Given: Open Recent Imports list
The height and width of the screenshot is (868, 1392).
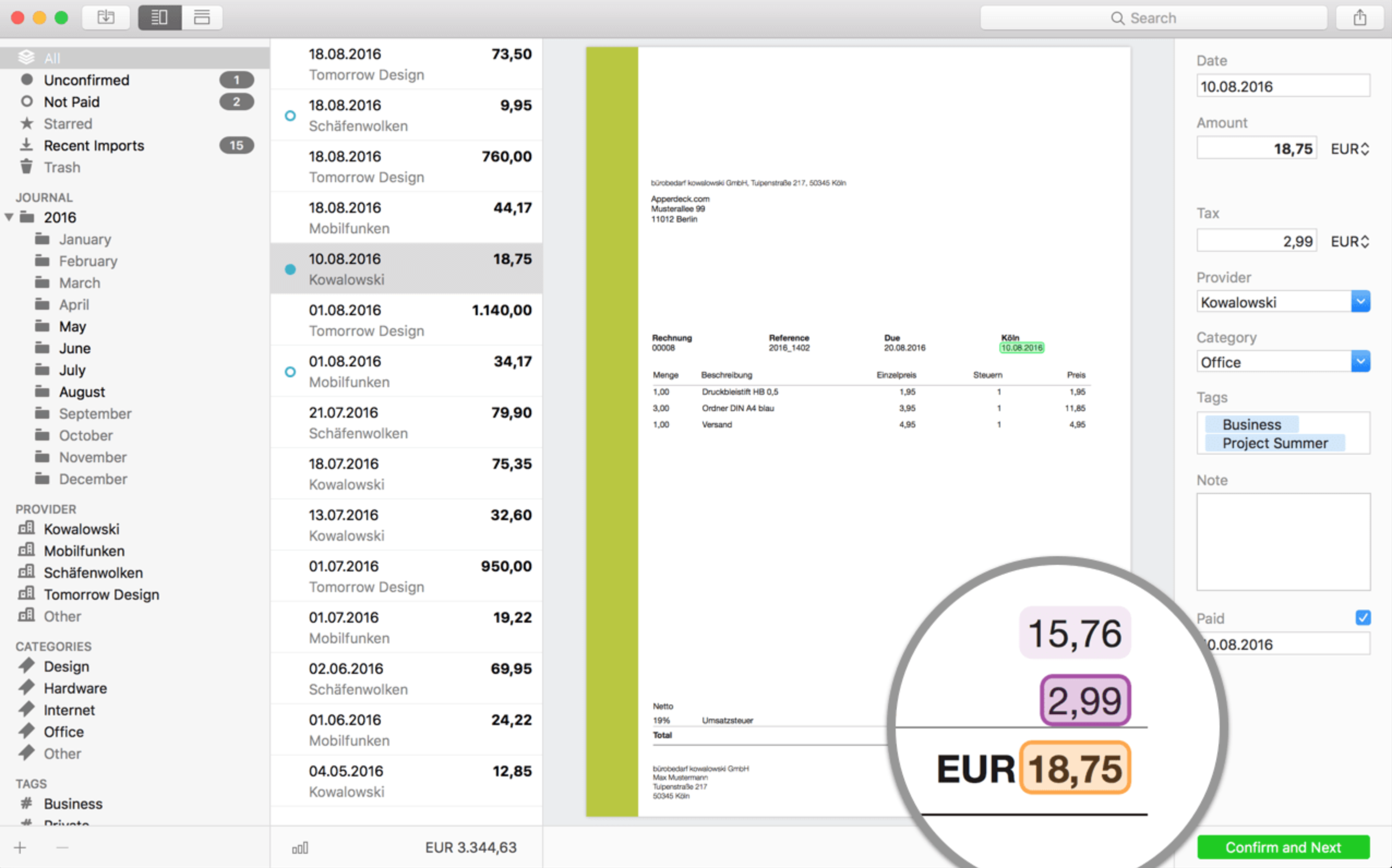Looking at the screenshot, I should pyautogui.click(x=135, y=145).
